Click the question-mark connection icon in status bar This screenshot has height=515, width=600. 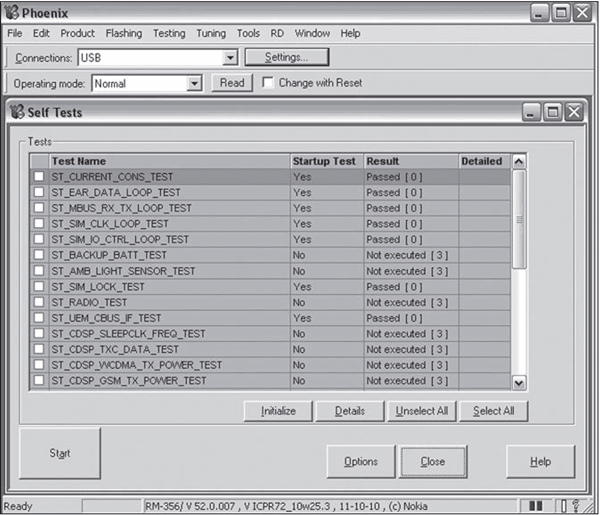coord(575,506)
